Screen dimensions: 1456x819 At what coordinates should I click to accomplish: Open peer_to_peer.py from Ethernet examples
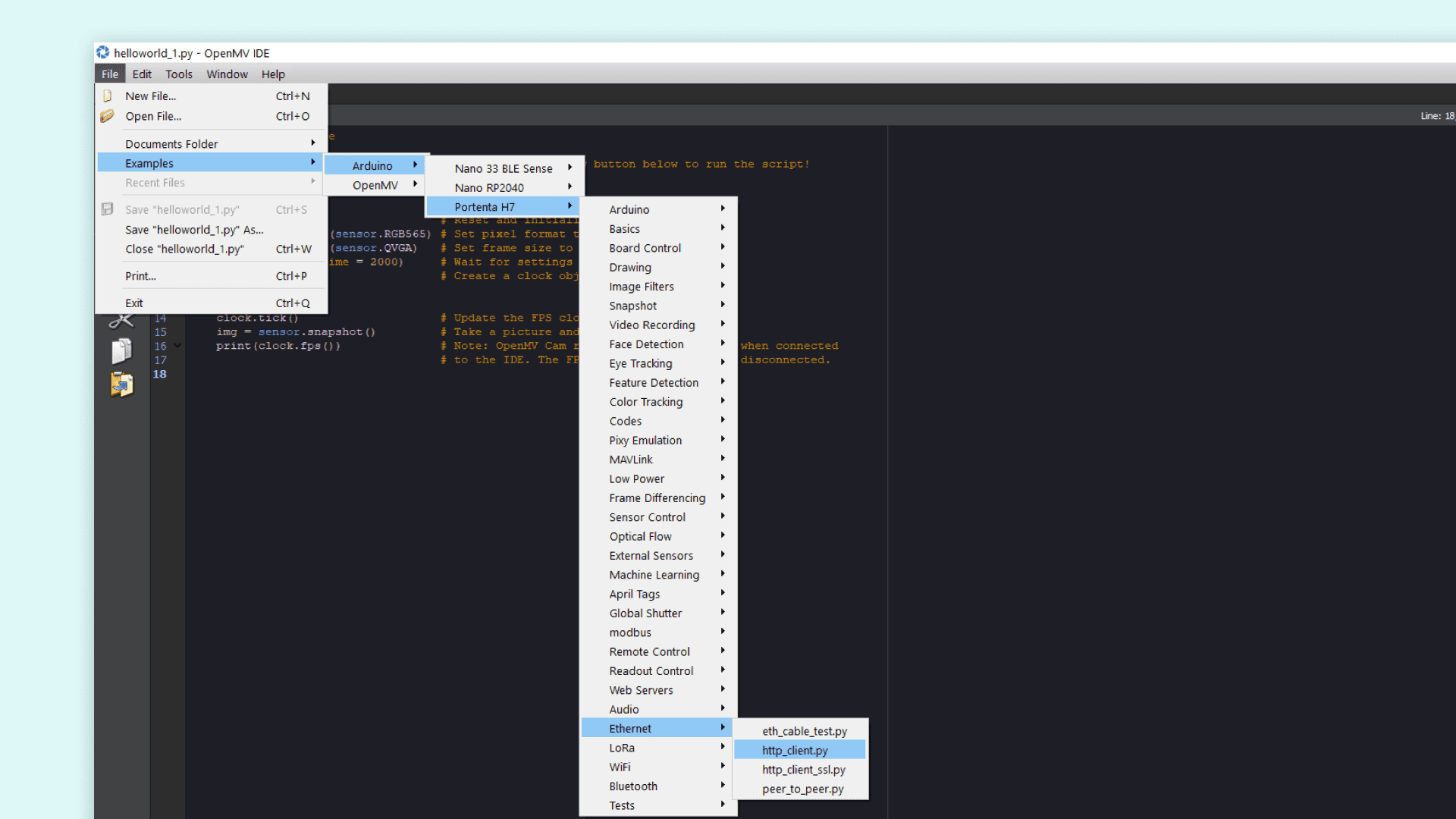point(802,789)
